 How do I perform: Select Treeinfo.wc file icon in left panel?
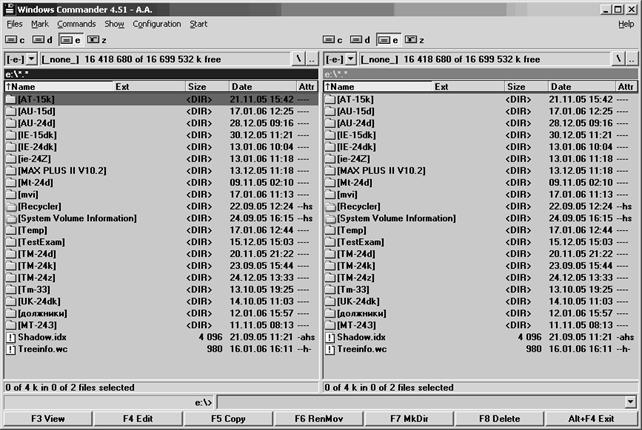[11, 349]
